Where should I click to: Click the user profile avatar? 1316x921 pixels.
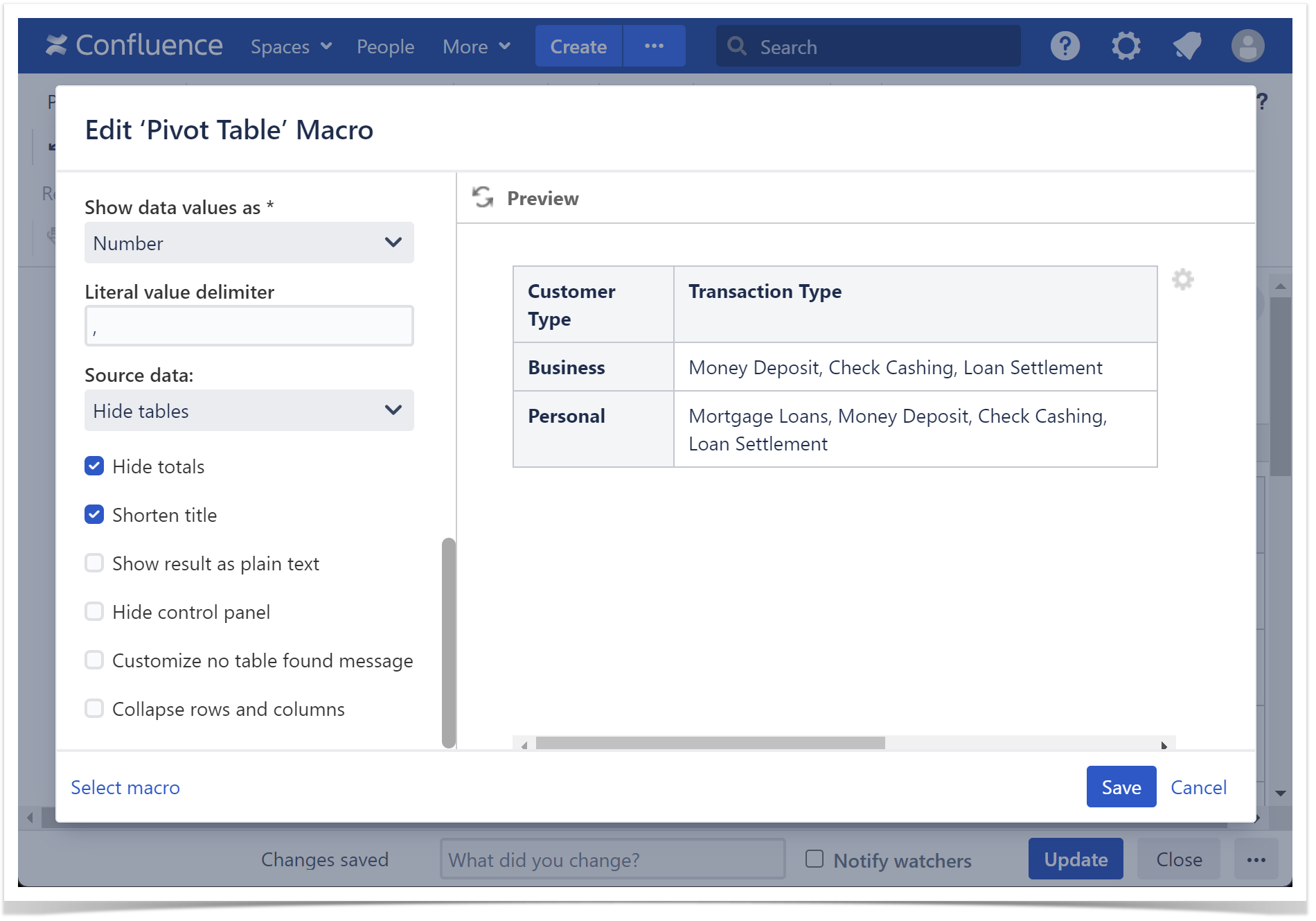click(x=1247, y=46)
